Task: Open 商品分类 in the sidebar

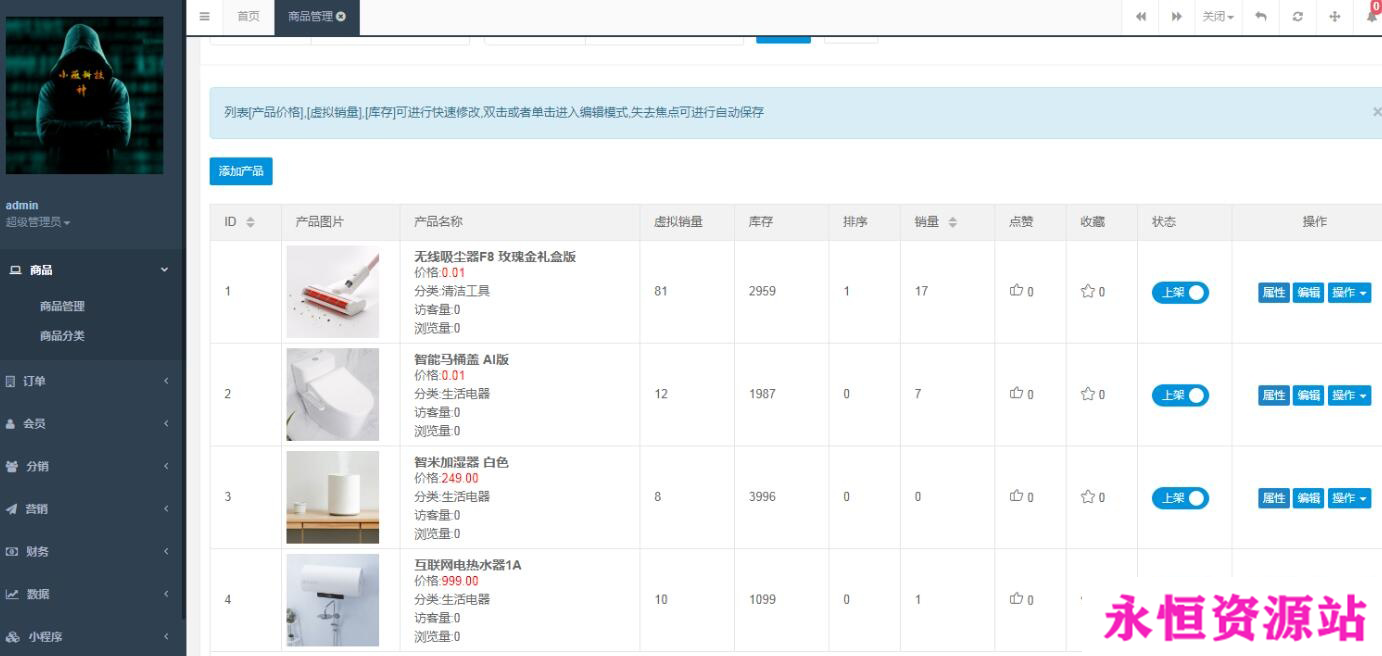Action: pyautogui.click(x=62, y=336)
